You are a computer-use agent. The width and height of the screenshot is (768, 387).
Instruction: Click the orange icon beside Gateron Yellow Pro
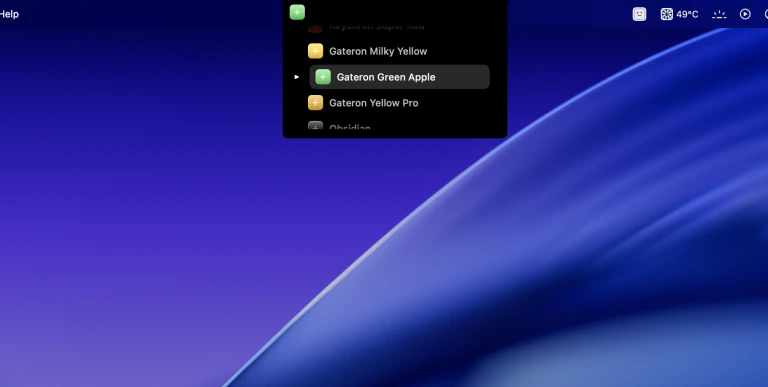[x=315, y=103]
